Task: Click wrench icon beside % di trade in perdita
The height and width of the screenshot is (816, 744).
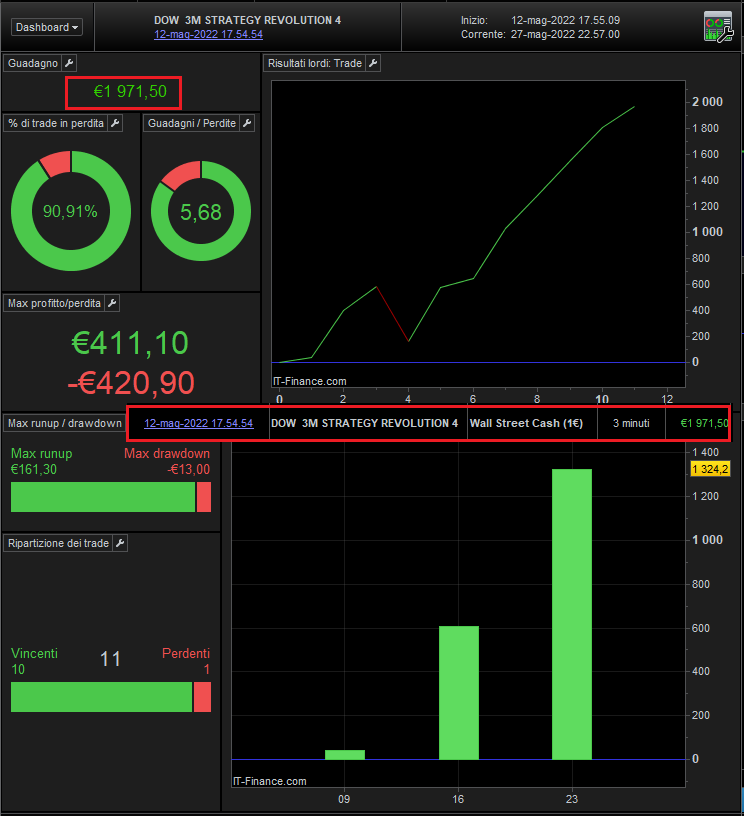Action: click(x=115, y=123)
